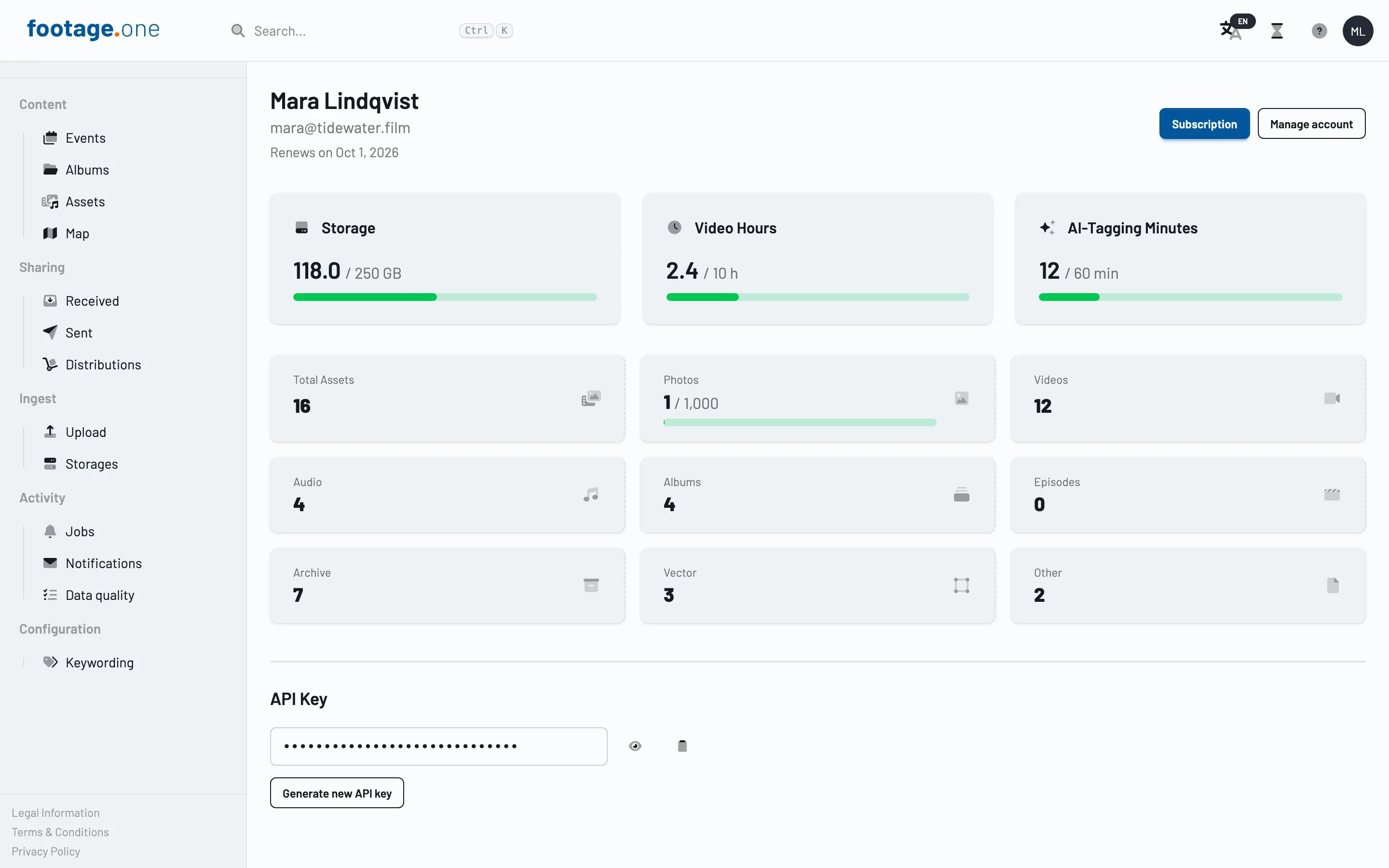Click the hourglass pending-tasks icon
Screen dimensions: 1389x868
[1277, 31]
